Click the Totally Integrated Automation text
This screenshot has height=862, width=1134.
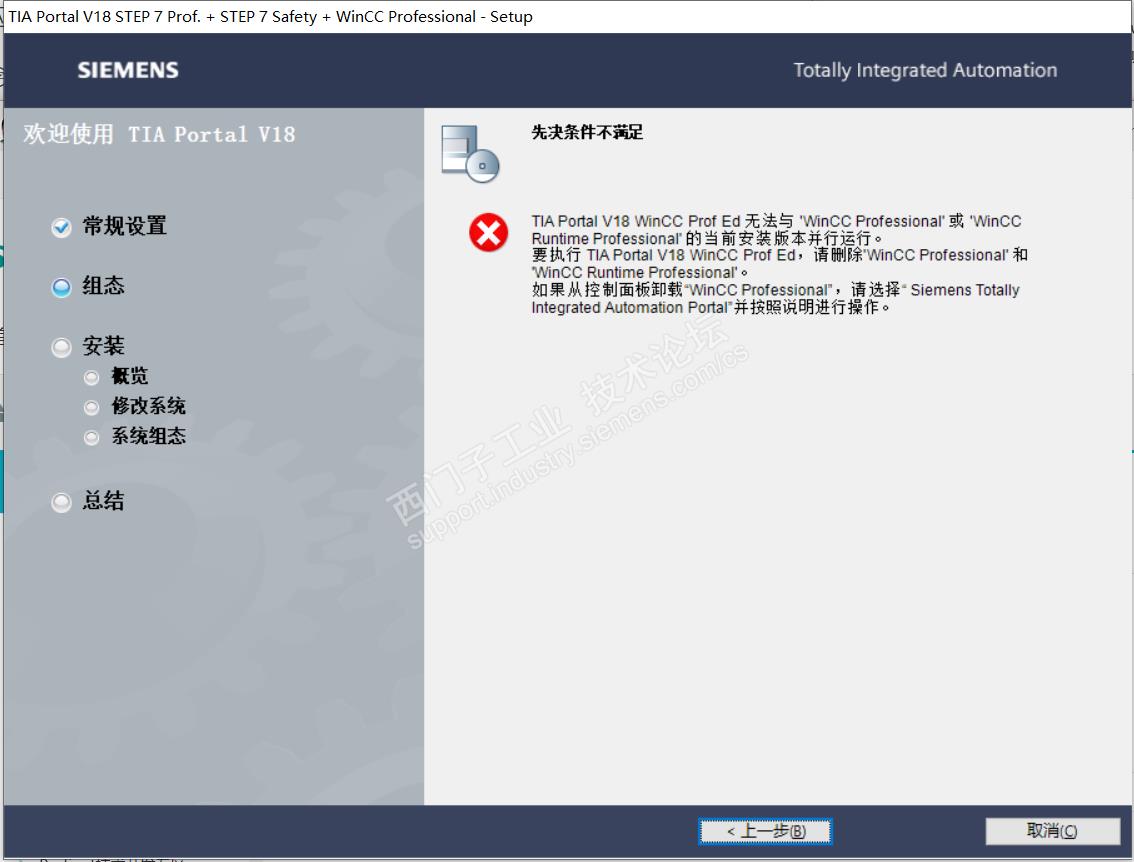point(925,70)
